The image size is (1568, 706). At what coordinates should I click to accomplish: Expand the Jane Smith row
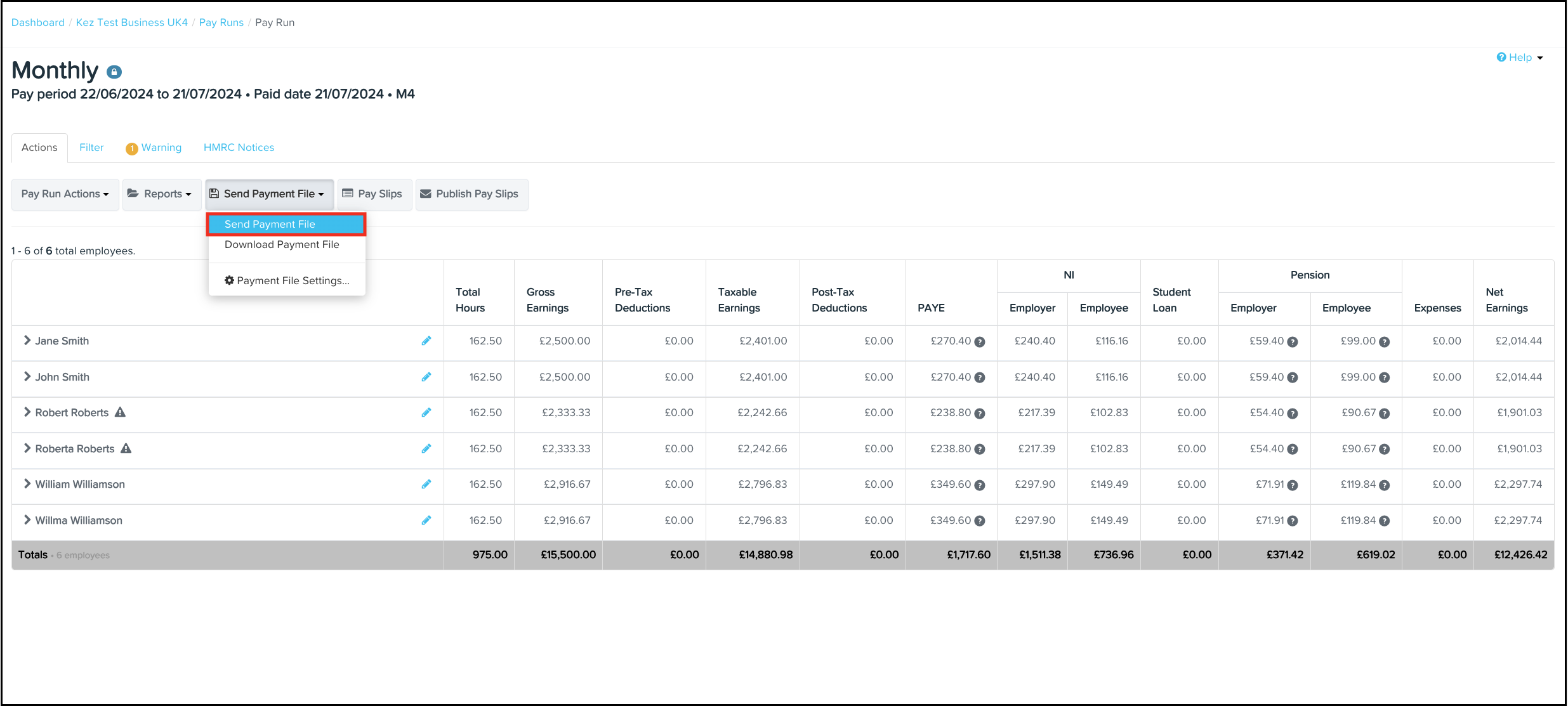tap(27, 341)
